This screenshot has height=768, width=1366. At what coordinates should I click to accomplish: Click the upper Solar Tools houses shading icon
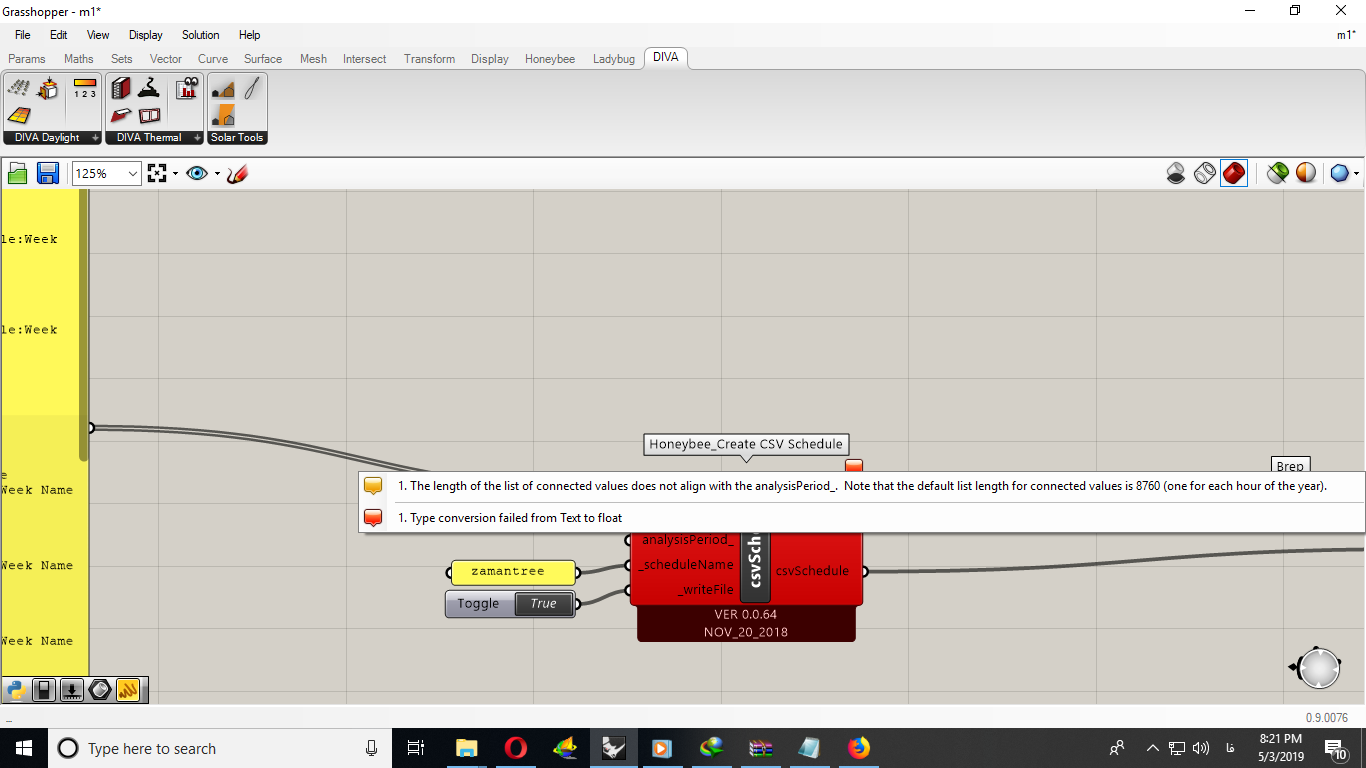click(224, 89)
